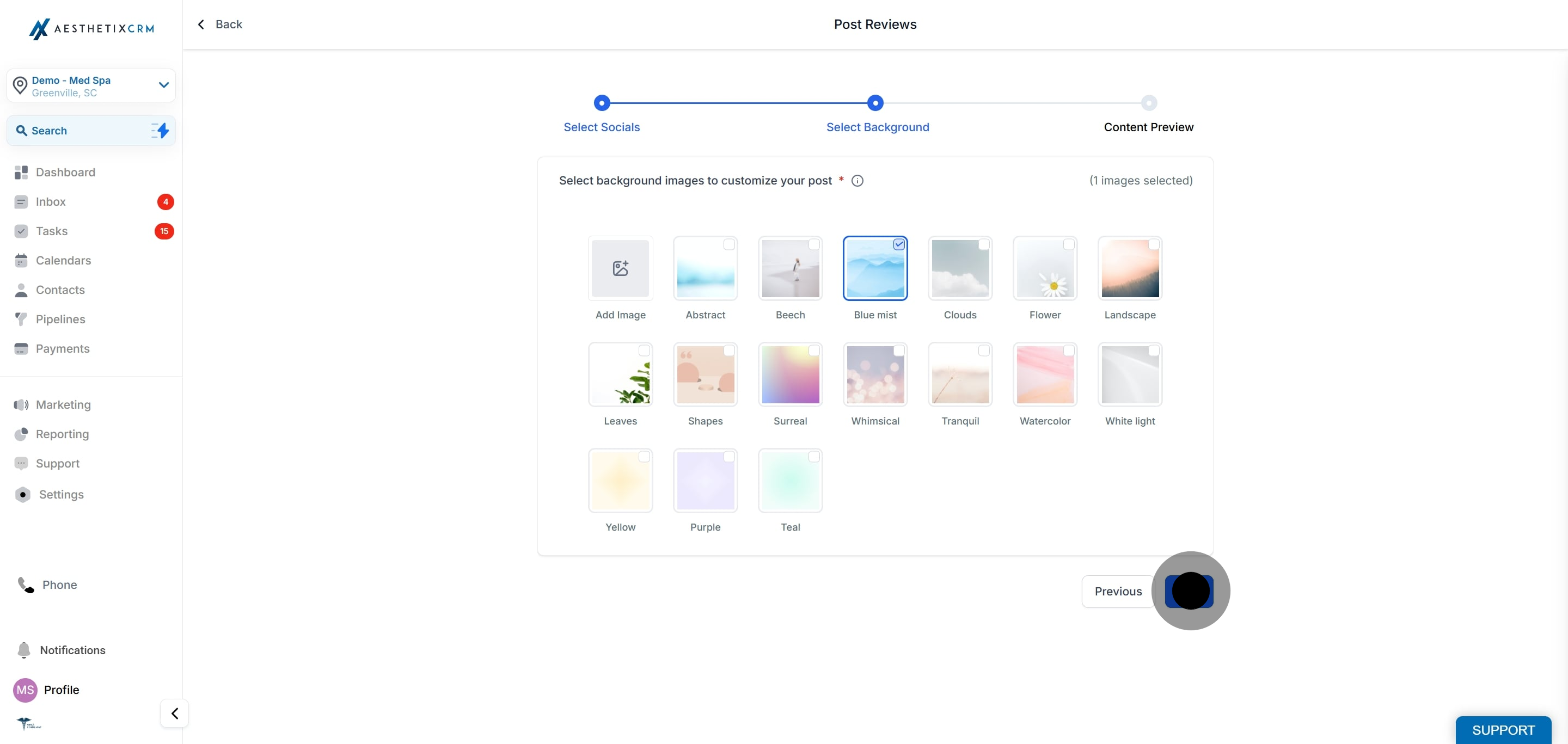This screenshot has width=1568, height=744.
Task: Pick the Purple background swatch
Action: point(705,481)
